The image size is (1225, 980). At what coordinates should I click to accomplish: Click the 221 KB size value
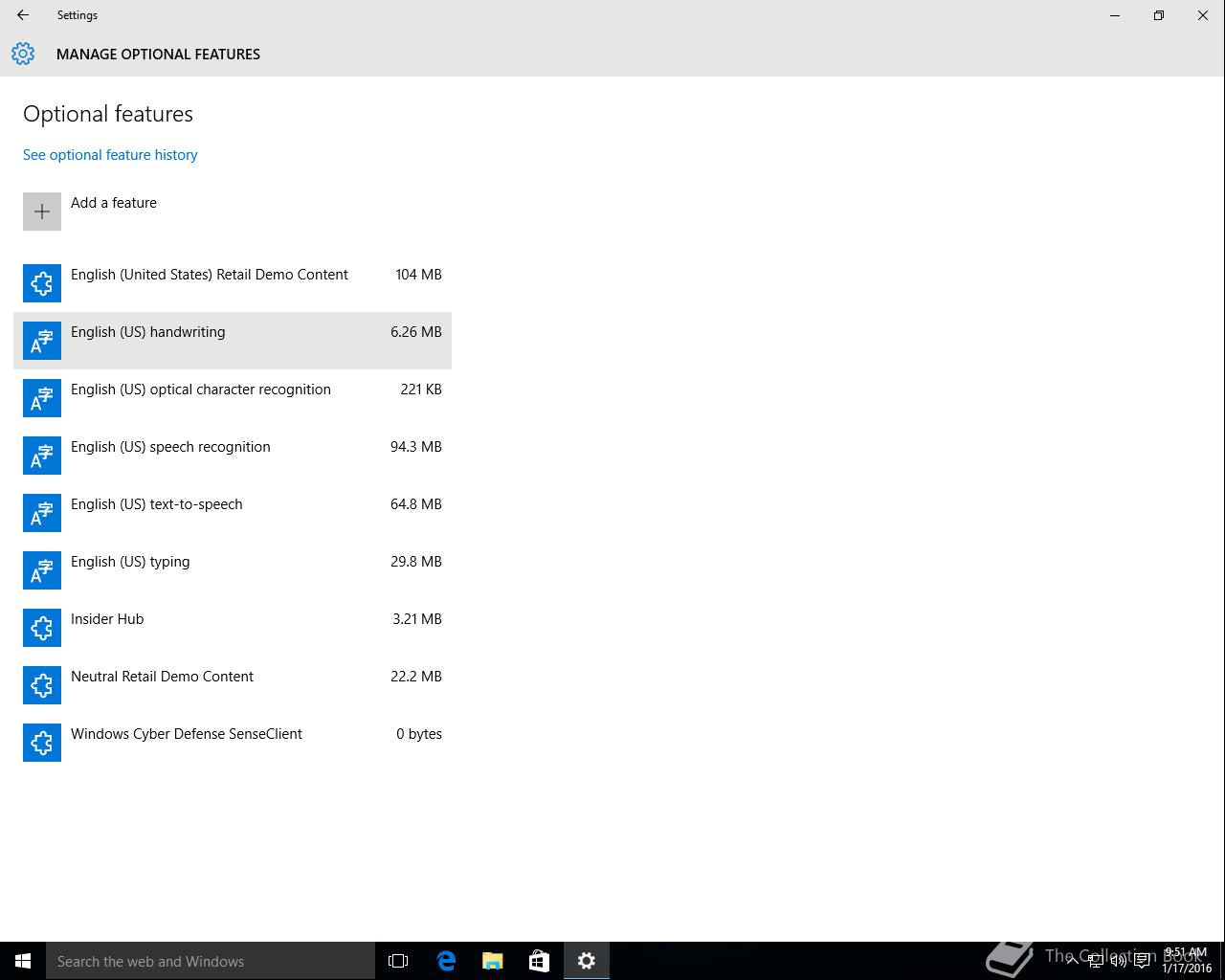pos(421,390)
